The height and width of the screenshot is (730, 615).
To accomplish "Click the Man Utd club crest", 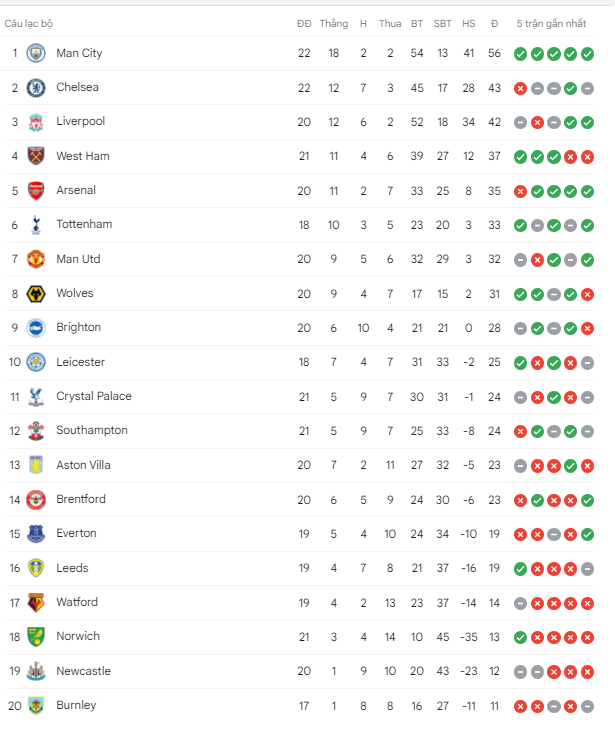I will [36, 259].
